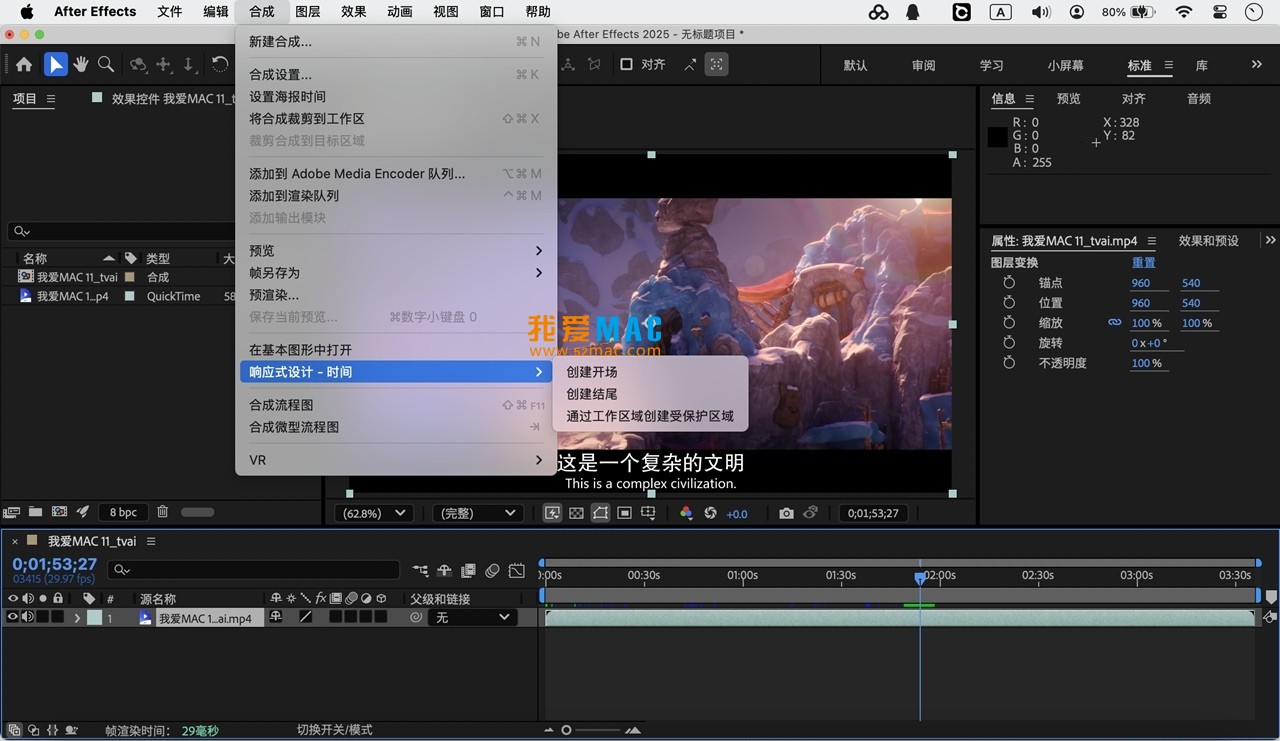1280x741 pixels.
Task: Open the resolution (完整) dropdown
Action: (479, 513)
